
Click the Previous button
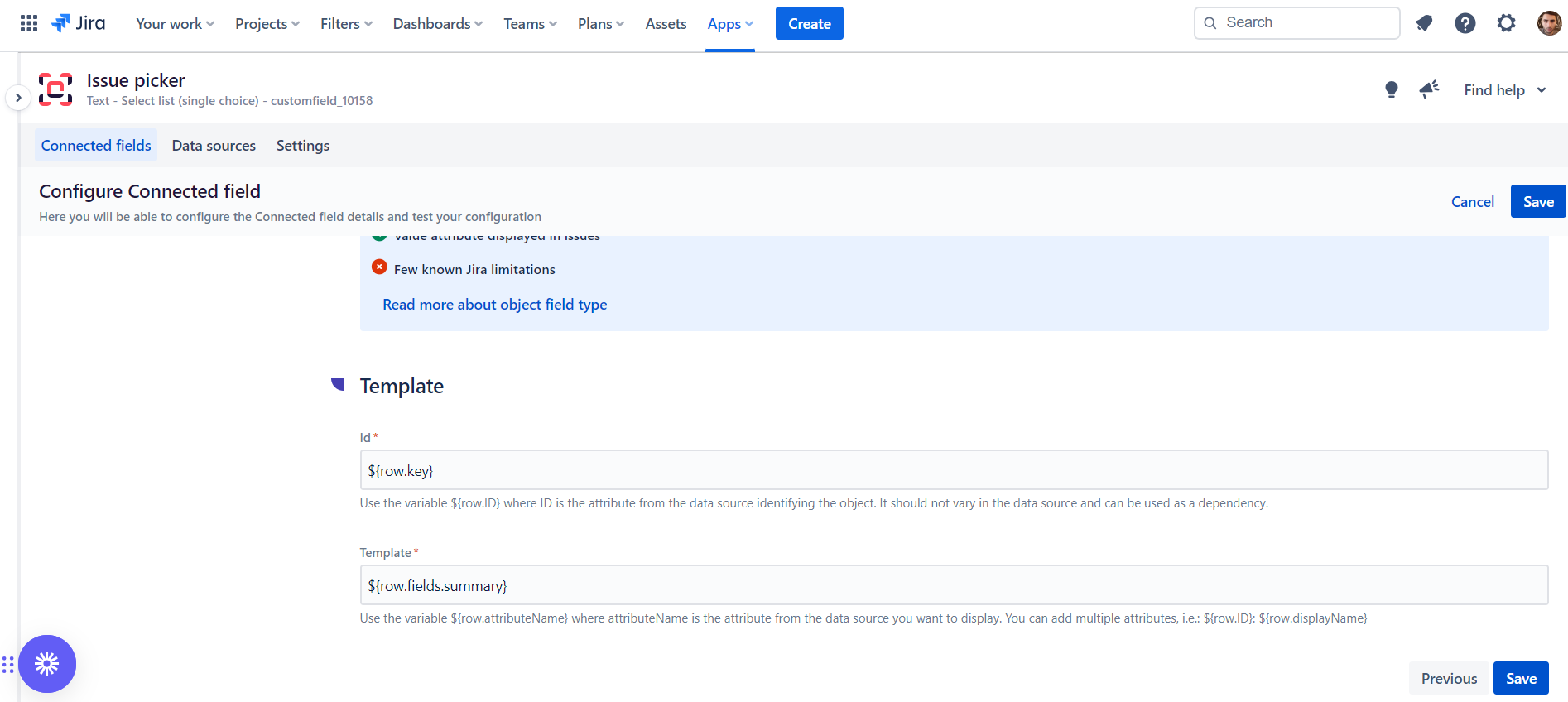click(x=1449, y=678)
